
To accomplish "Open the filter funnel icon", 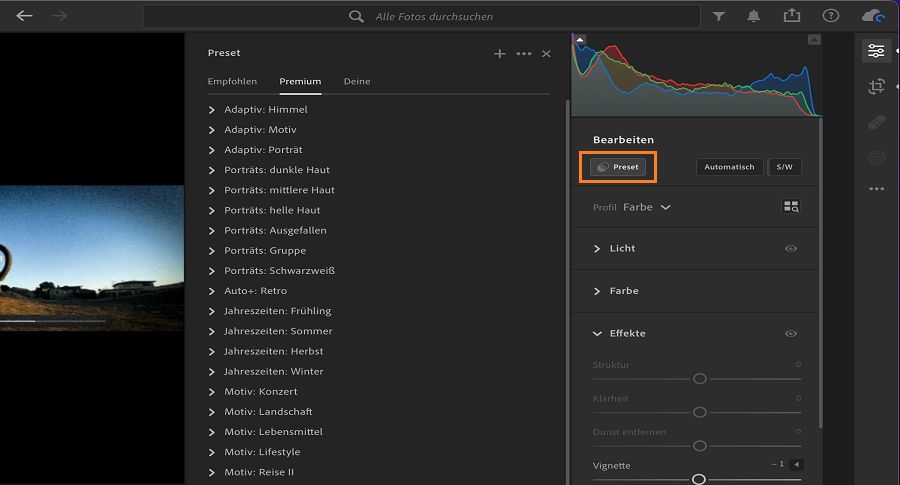I will point(719,17).
